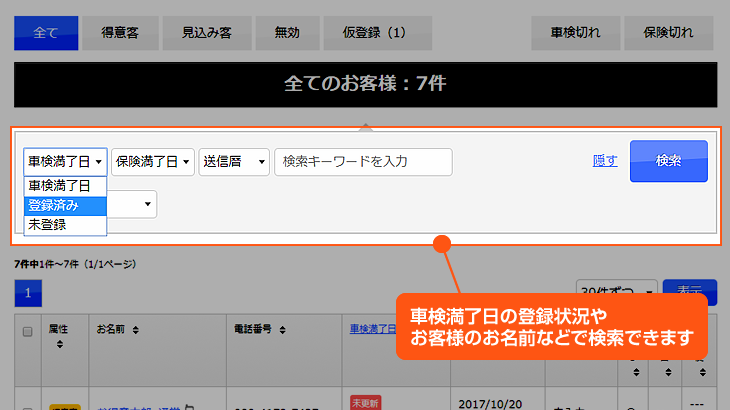Click the search keyword input field
Viewport: 730px width, 410px height.
[x=363, y=161]
